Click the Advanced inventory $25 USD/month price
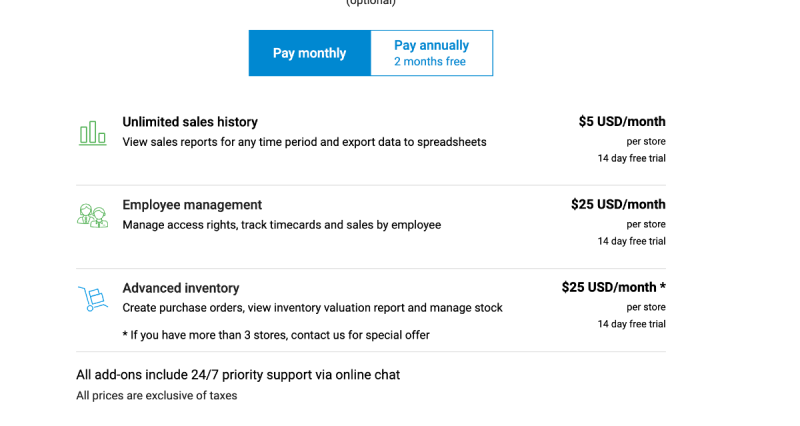Screen dimensions: 800x426 (613, 288)
